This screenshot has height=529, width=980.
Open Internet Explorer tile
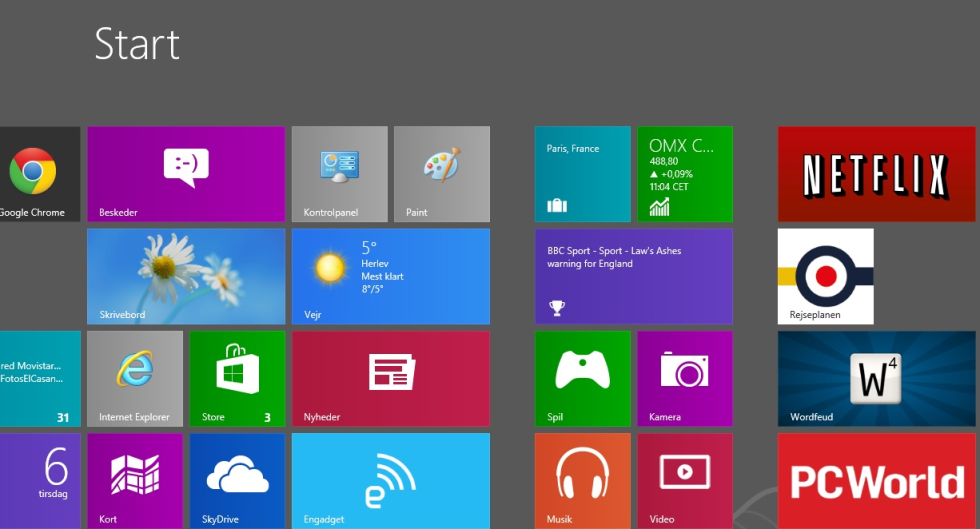(x=135, y=378)
